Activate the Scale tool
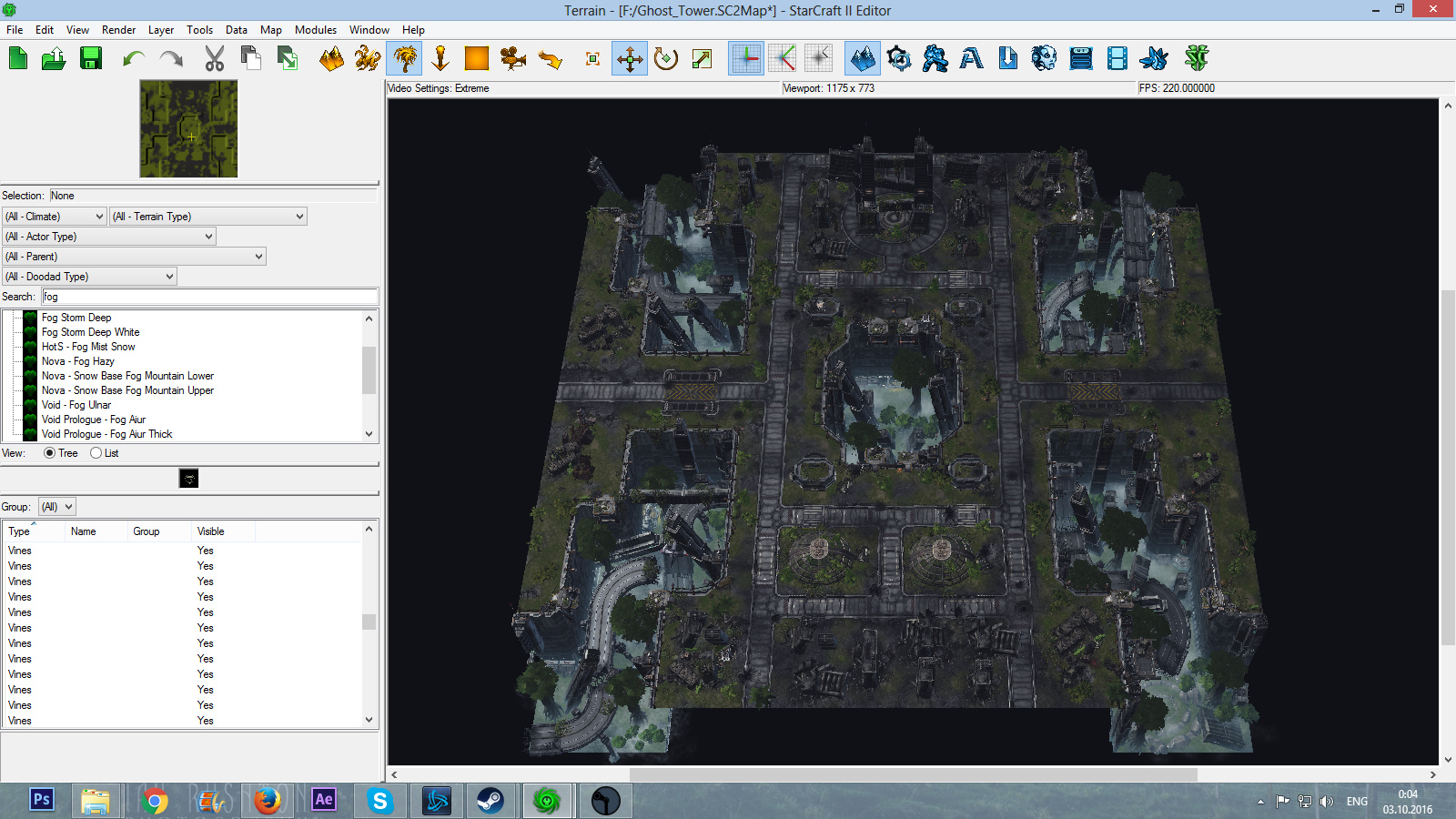This screenshot has width=1456, height=819. click(x=703, y=59)
